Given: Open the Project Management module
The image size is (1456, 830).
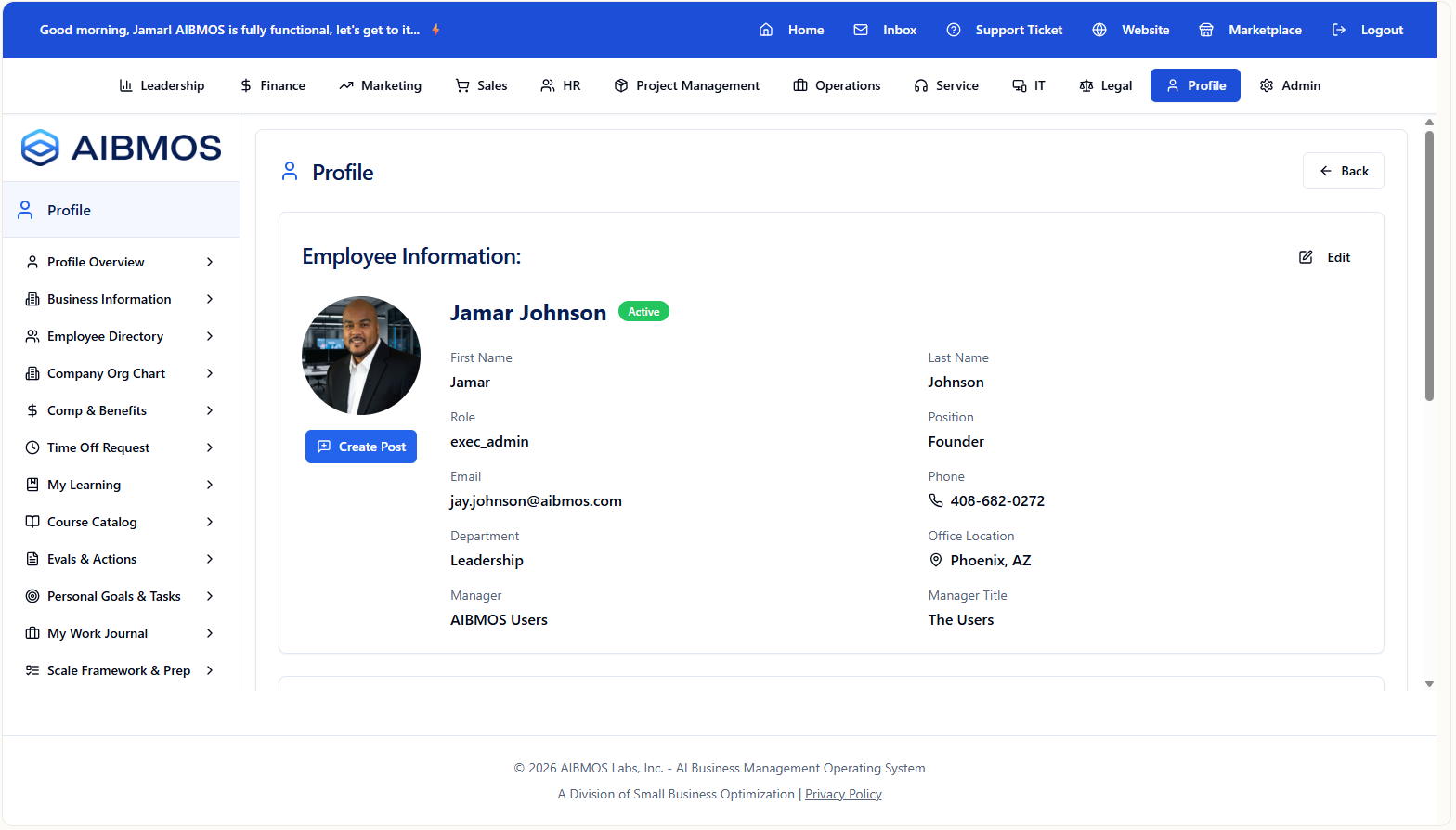Looking at the screenshot, I should (686, 85).
